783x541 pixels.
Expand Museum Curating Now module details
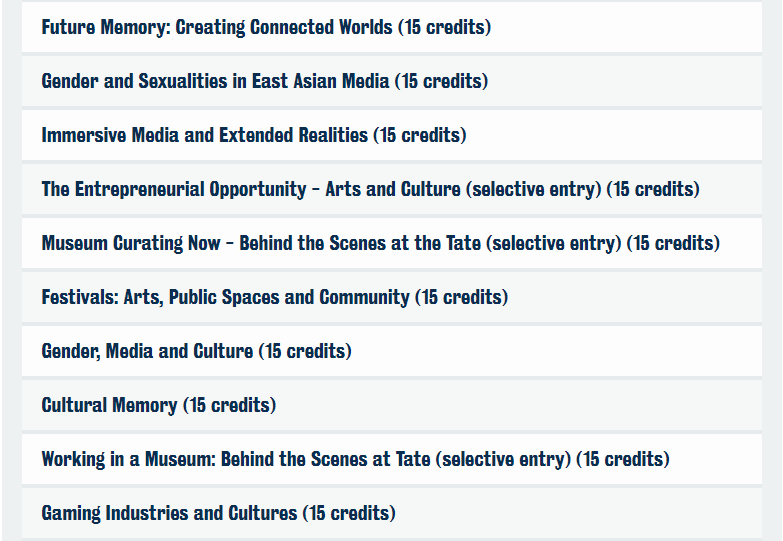point(392,243)
